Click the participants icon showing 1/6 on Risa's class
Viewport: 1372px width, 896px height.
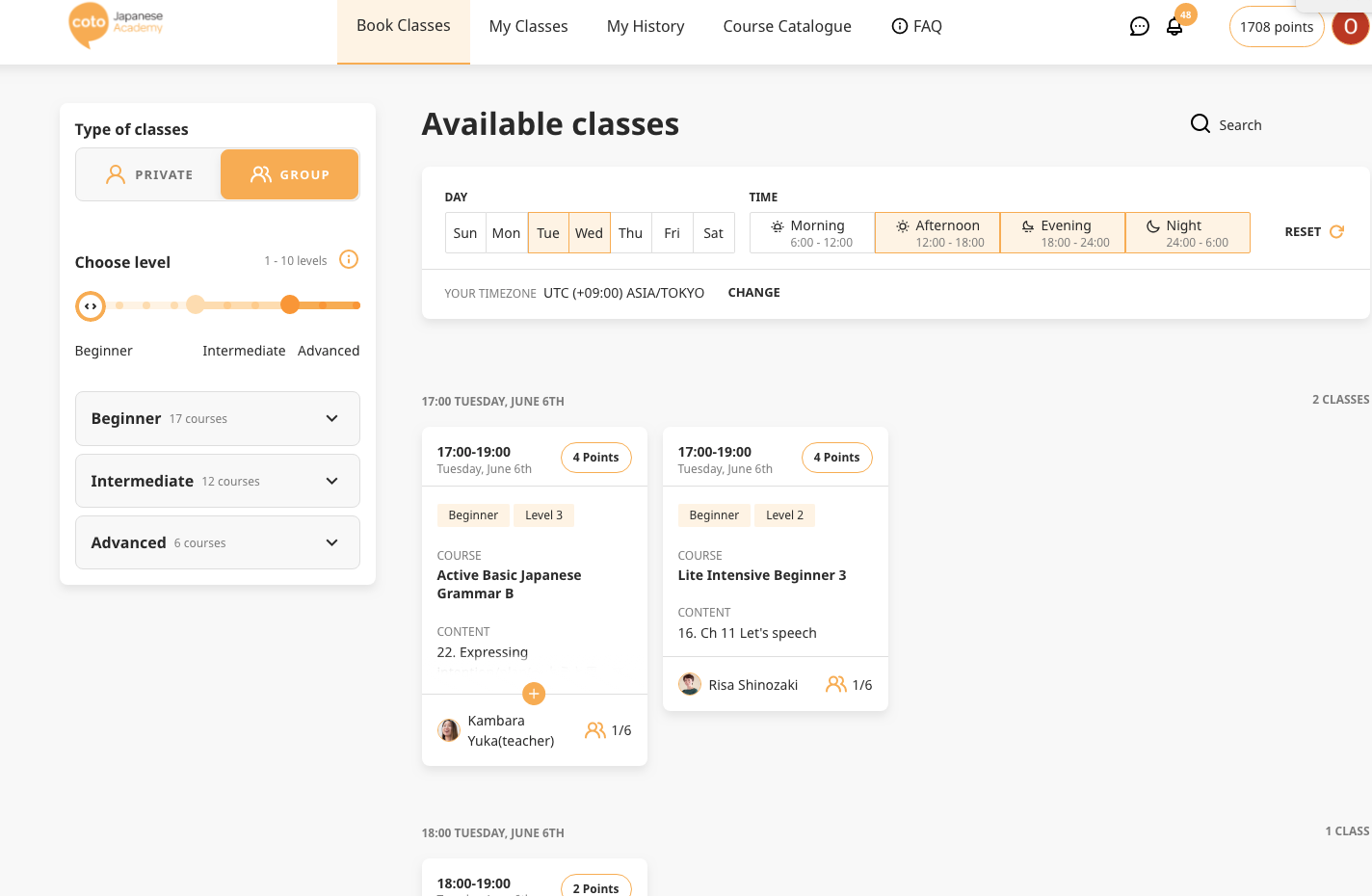pos(836,684)
